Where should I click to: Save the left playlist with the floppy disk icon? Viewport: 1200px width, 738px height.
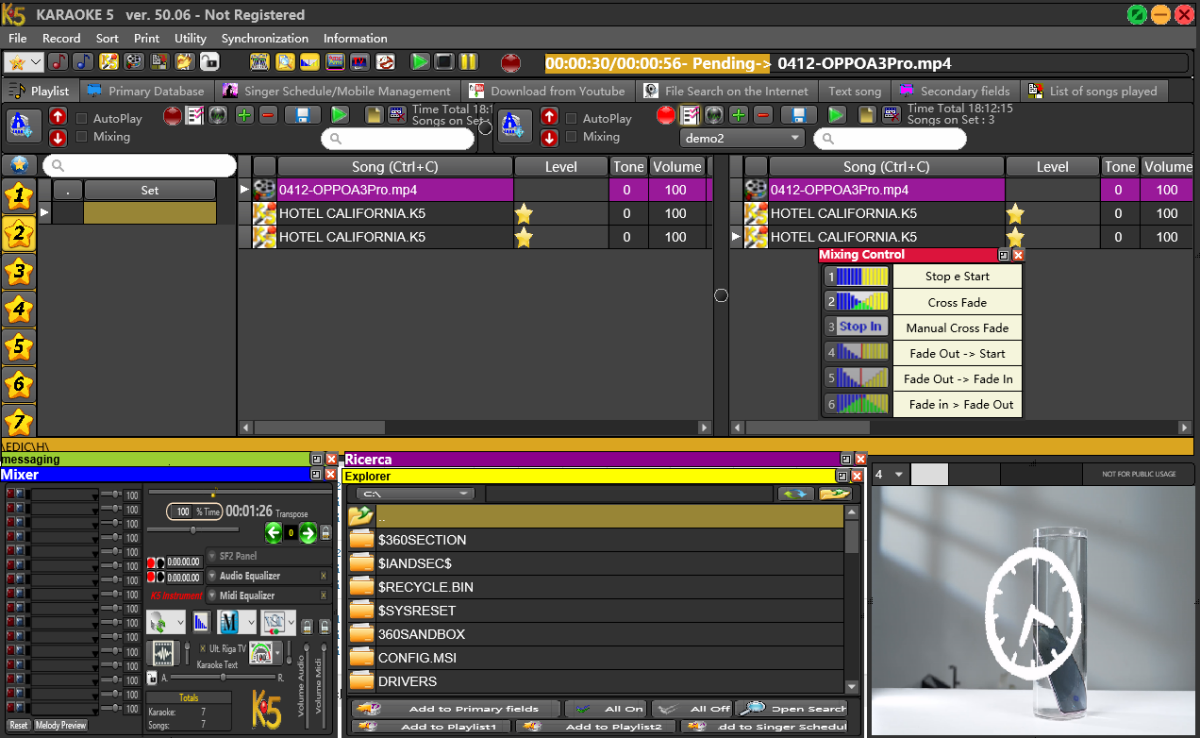click(x=302, y=116)
